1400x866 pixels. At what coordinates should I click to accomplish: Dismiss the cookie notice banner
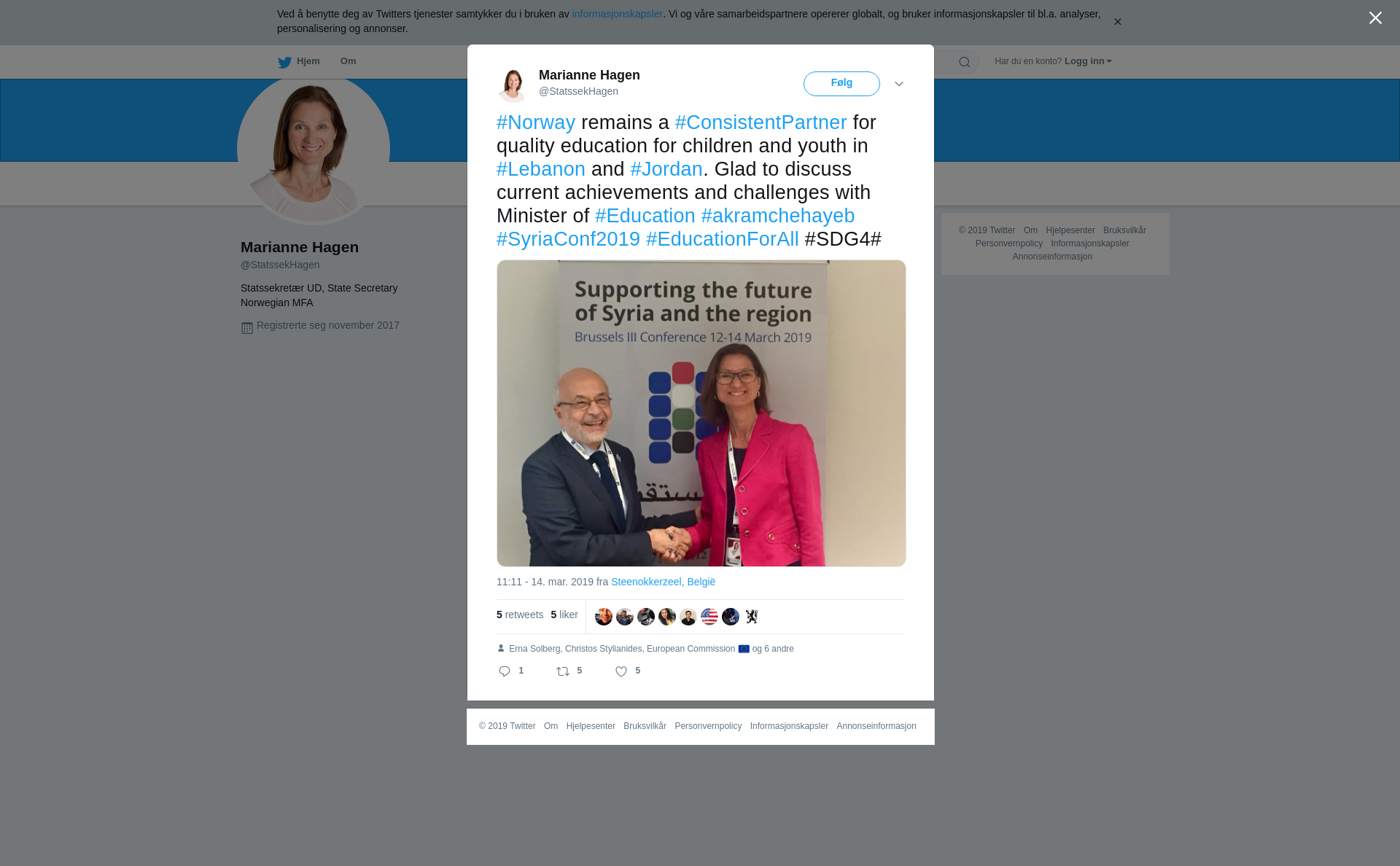coord(1117,22)
